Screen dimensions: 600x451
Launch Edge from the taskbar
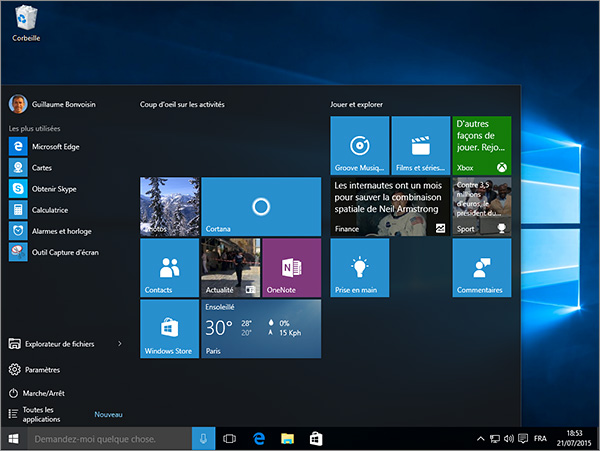point(259,439)
